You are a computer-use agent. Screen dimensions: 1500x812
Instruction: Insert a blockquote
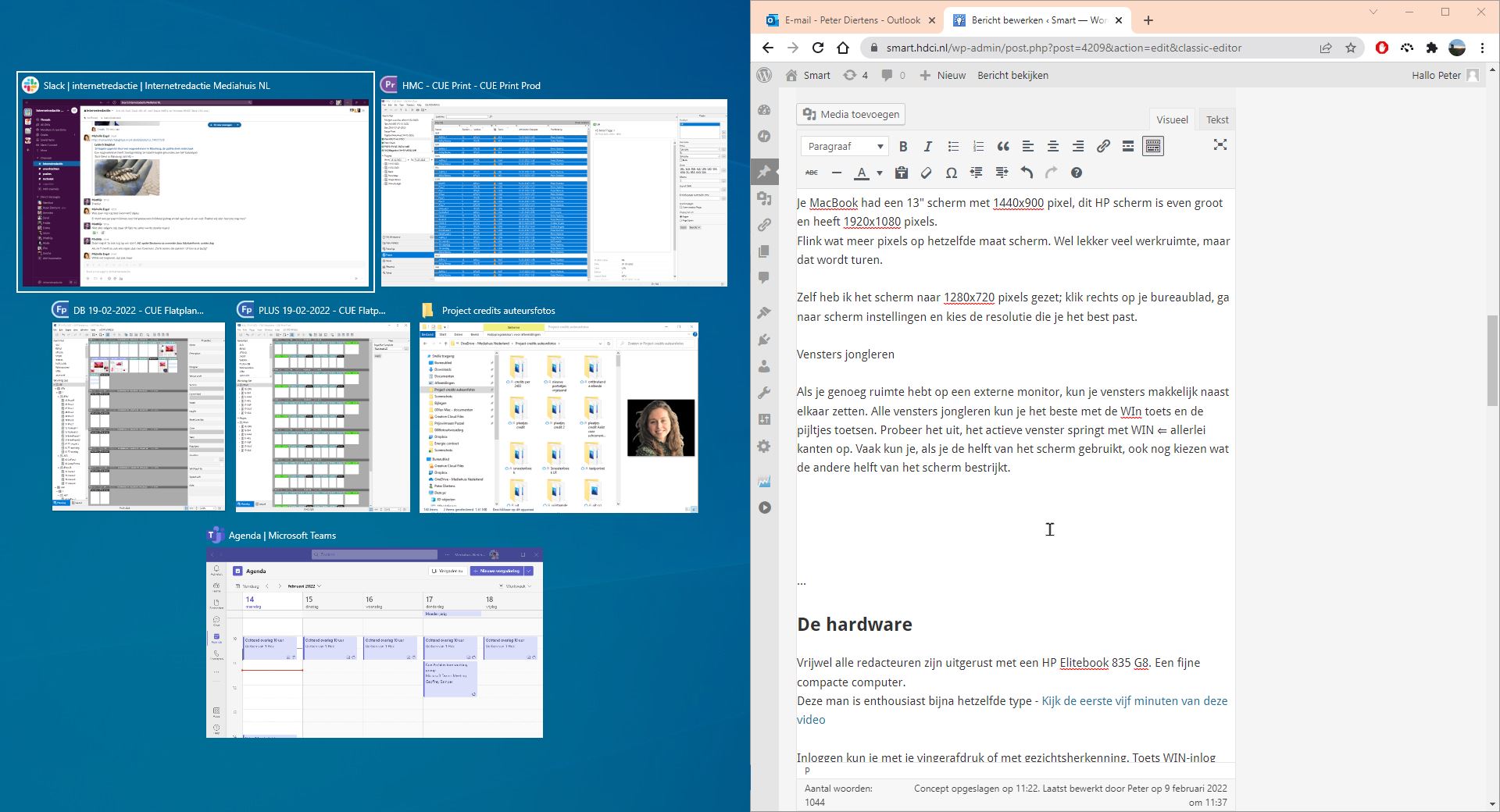coord(1003,146)
